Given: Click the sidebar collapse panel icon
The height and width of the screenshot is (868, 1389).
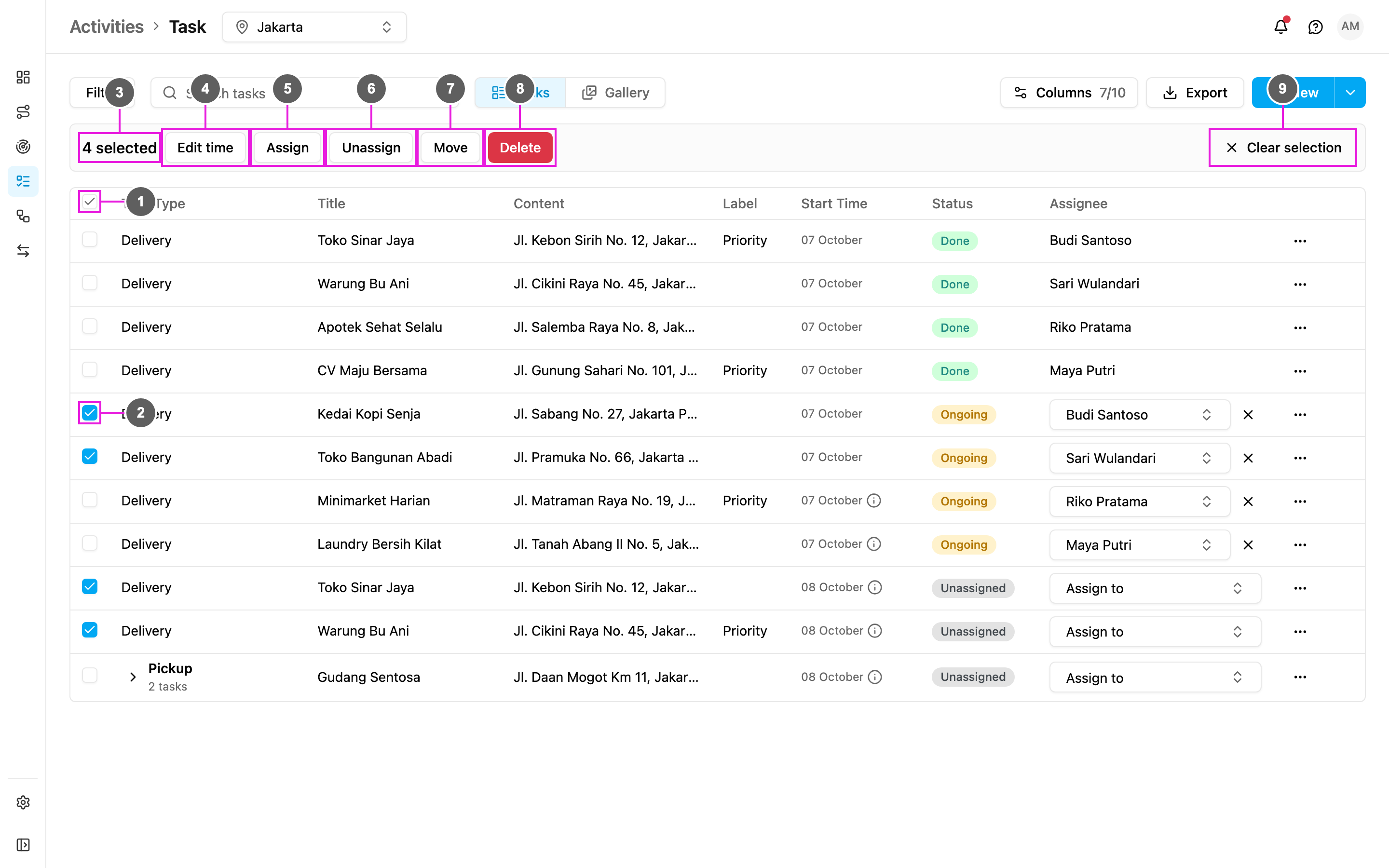Looking at the screenshot, I should pyautogui.click(x=23, y=844).
